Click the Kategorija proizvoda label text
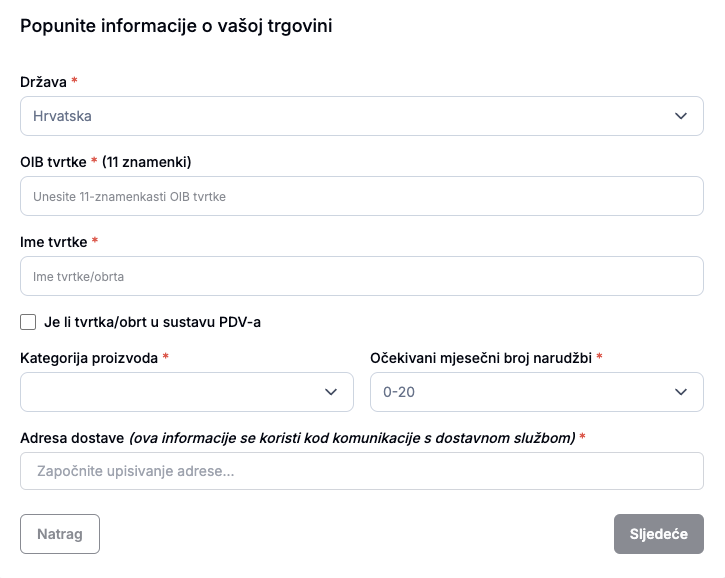The width and height of the screenshot is (725, 578). (88, 357)
